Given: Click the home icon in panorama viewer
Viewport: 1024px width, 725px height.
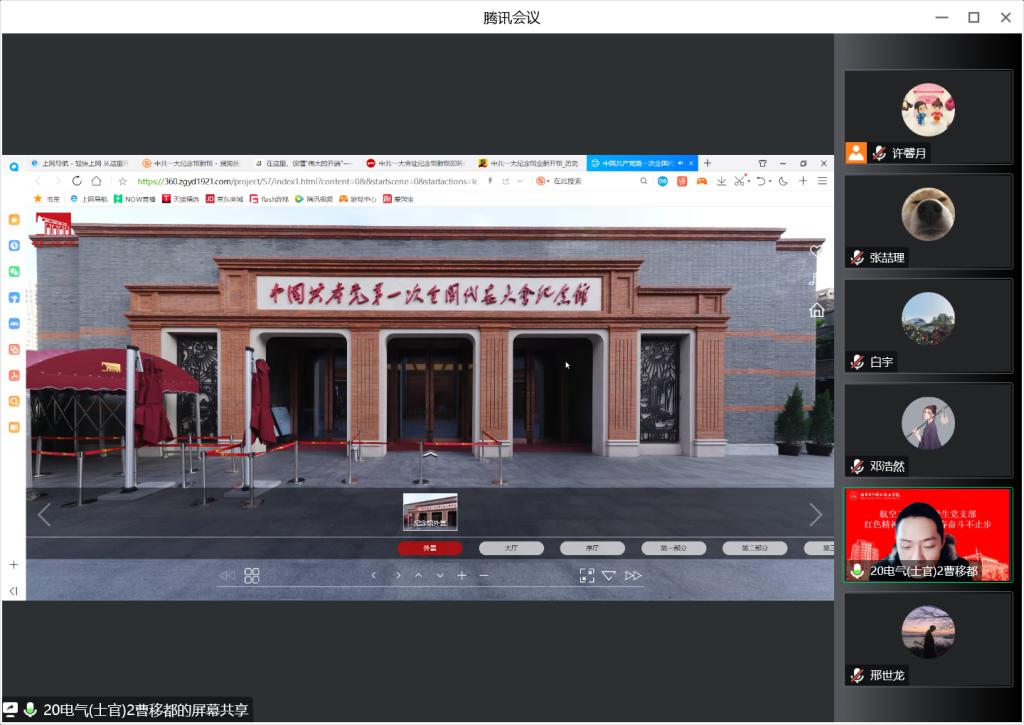Looking at the screenshot, I should 816,311.
